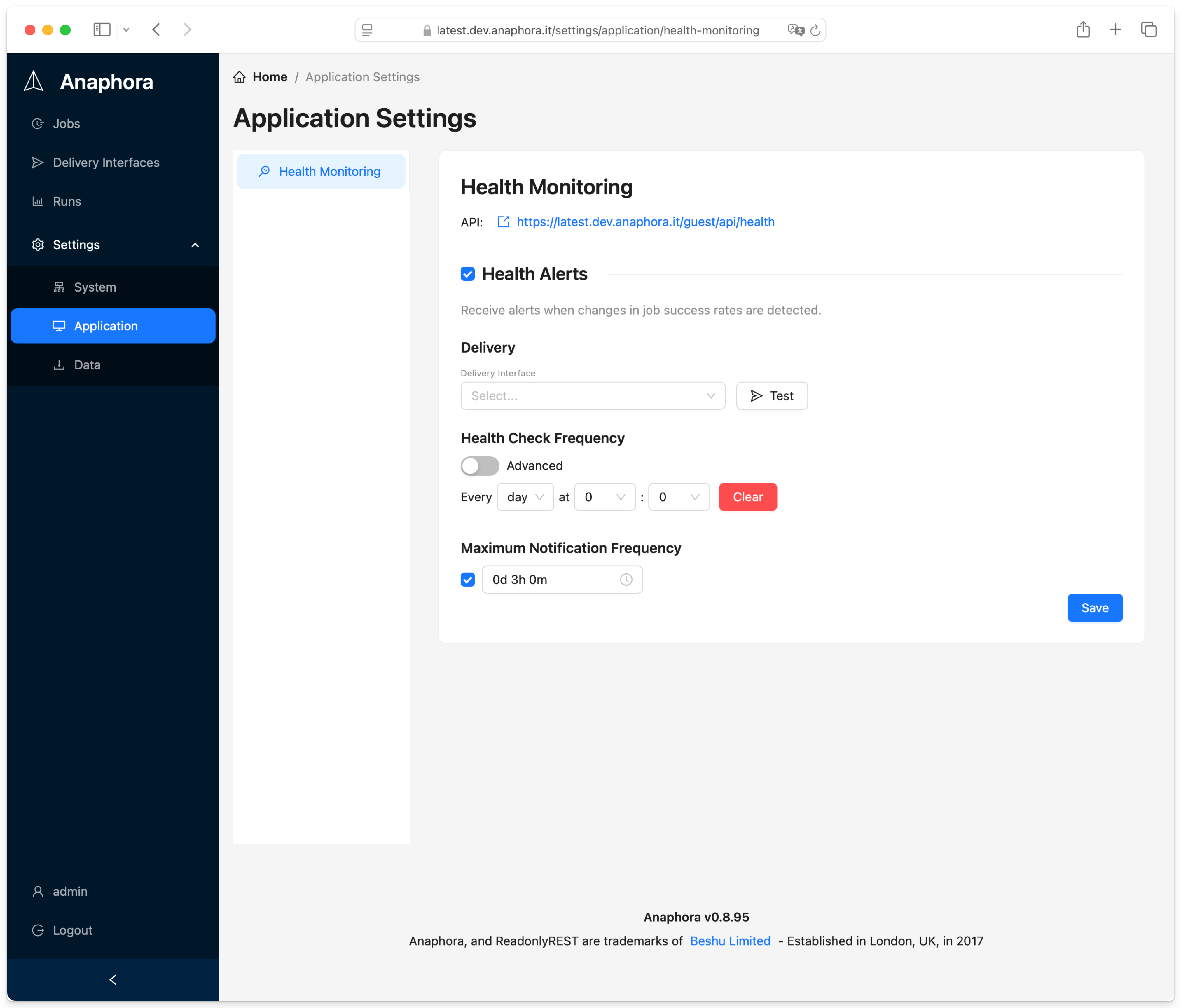Uncheck the Health Alerts checkbox
This screenshot has height=1008, width=1181.
[x=467, y=274]
